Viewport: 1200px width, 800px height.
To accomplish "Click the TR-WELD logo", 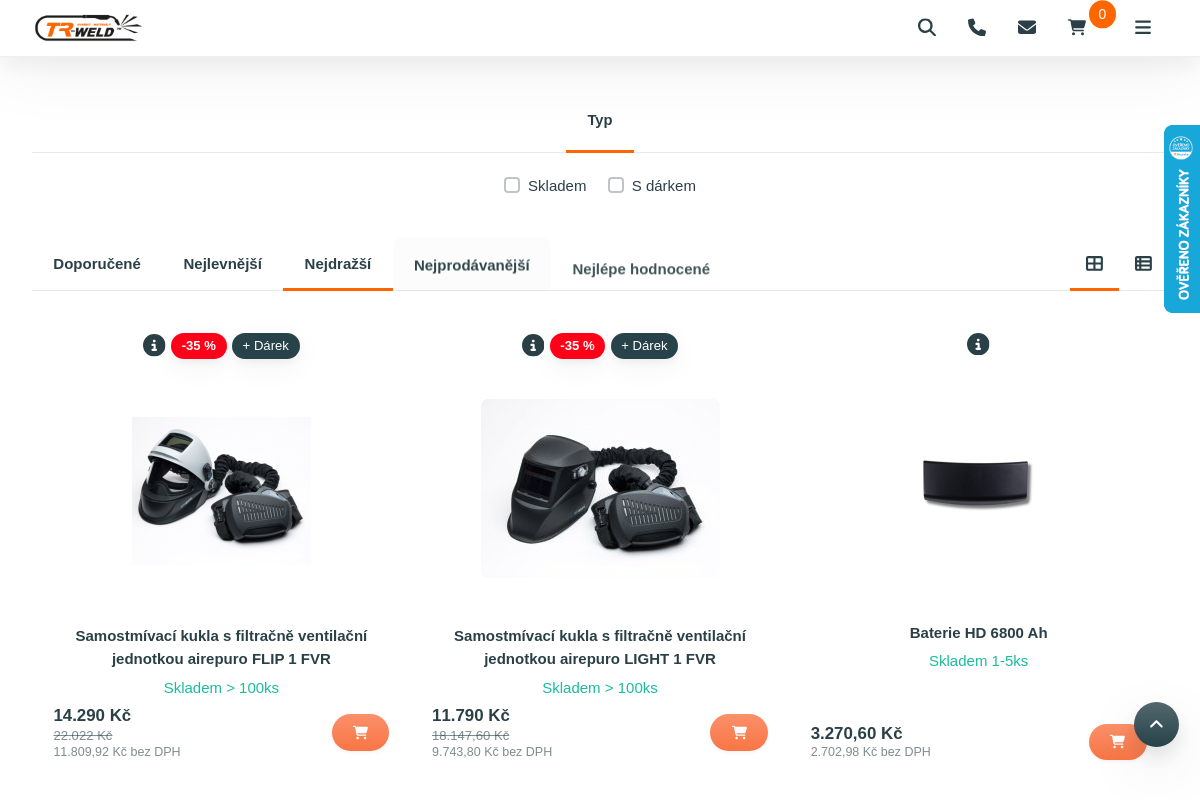I will tap(88, 28).
